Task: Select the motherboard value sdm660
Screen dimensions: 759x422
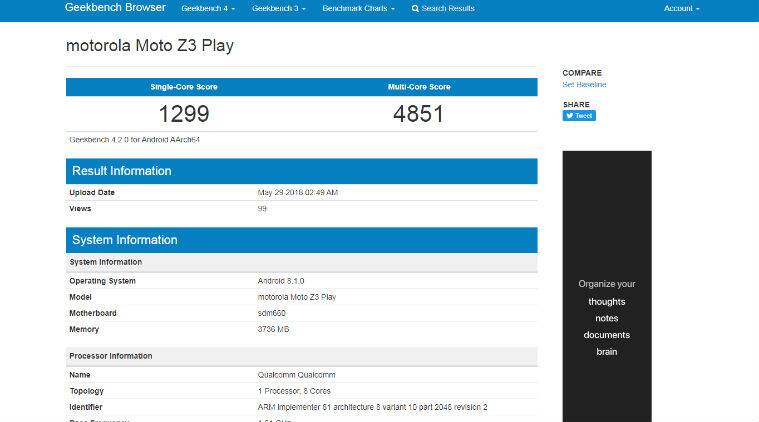Action: (272, 313)
